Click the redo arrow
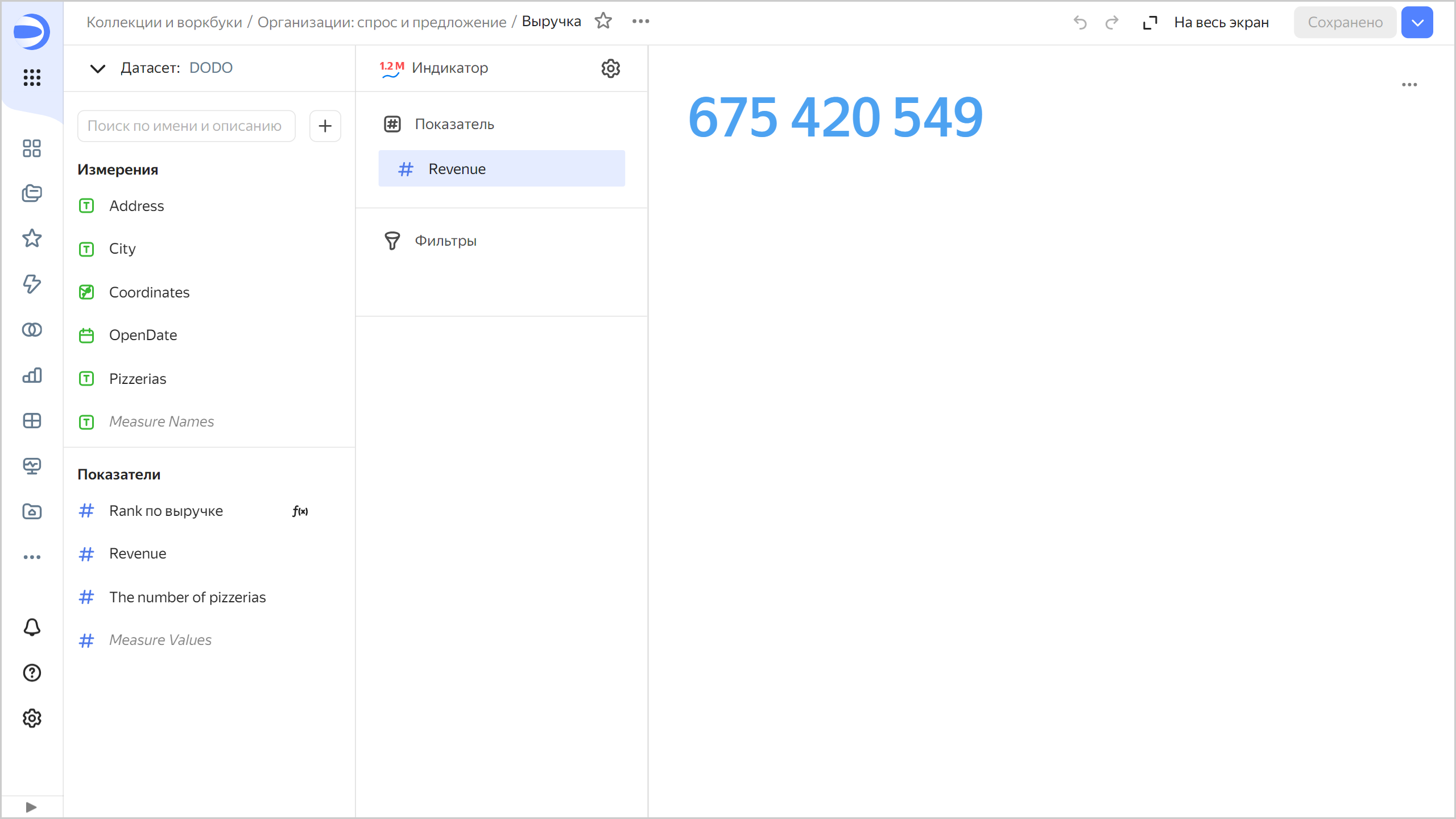The height and width of the screenshot is (819, 1456). pyautogui.click(x=1111, y=23)
